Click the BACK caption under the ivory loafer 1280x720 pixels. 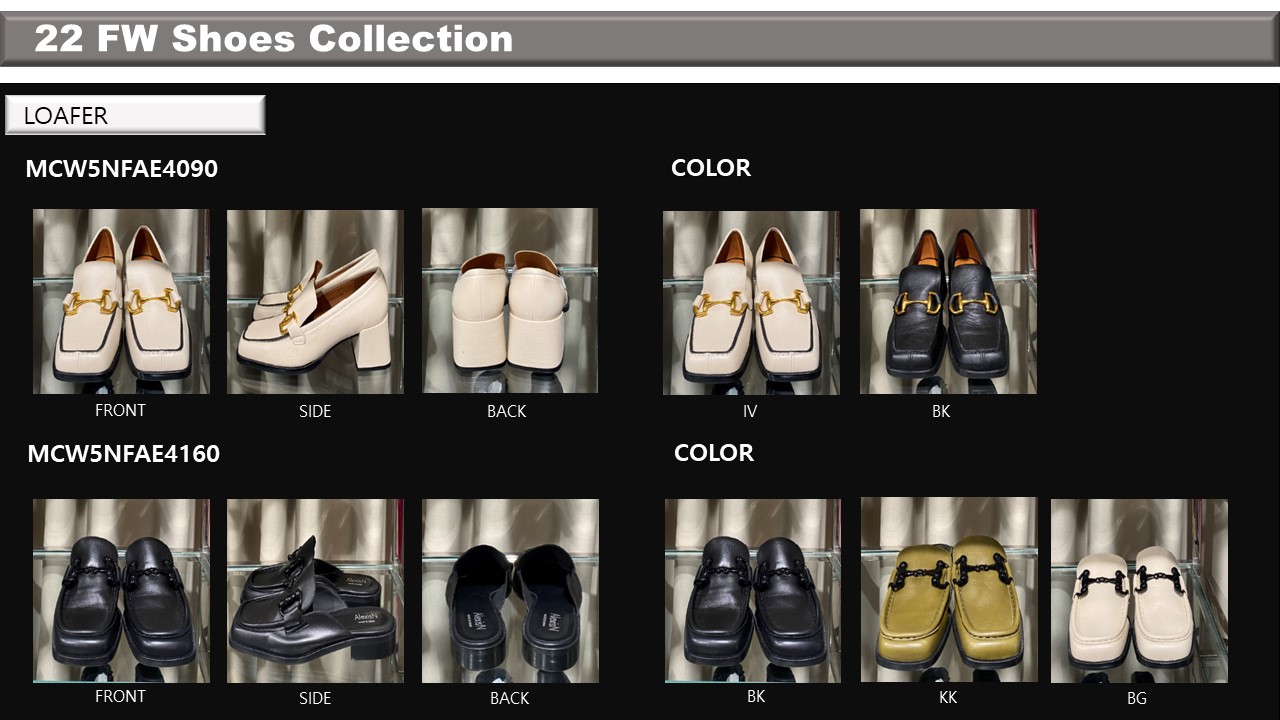pos(507,411)
